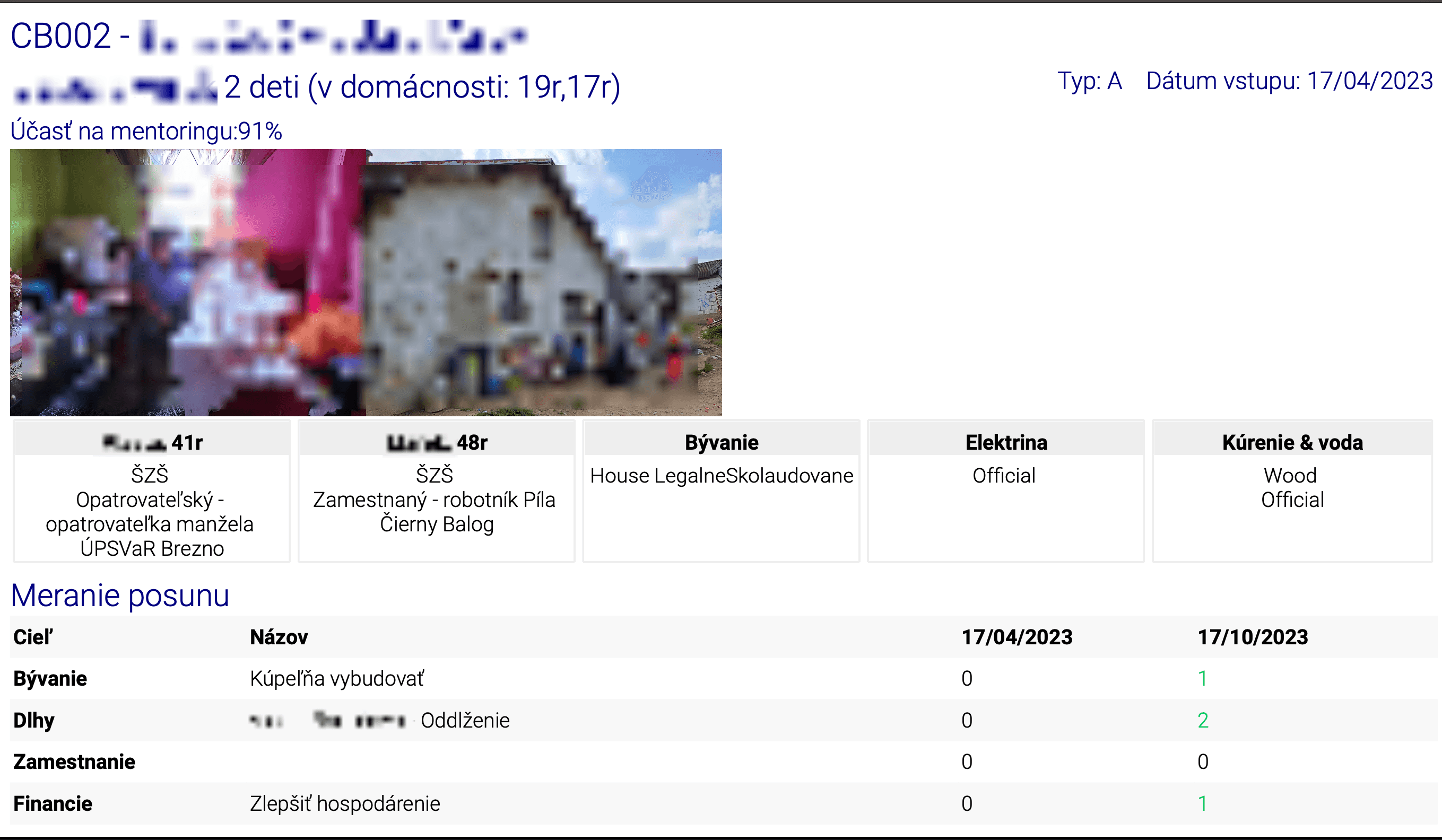Open the blurred house exterior photo
The width and height of the screenshot is (1442, 840).
point(544,283)
